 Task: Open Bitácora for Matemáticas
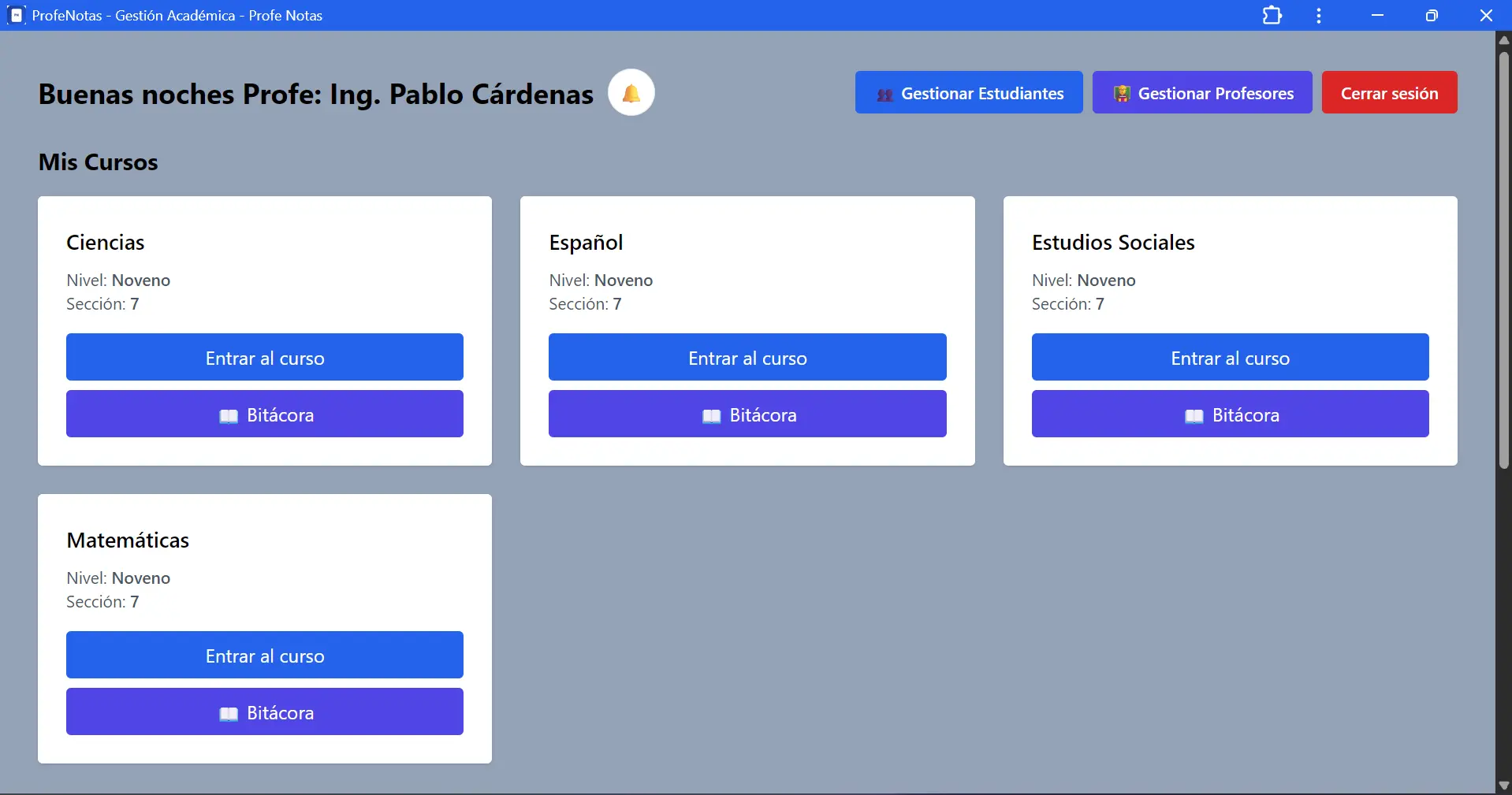click(x=265, y=711)
